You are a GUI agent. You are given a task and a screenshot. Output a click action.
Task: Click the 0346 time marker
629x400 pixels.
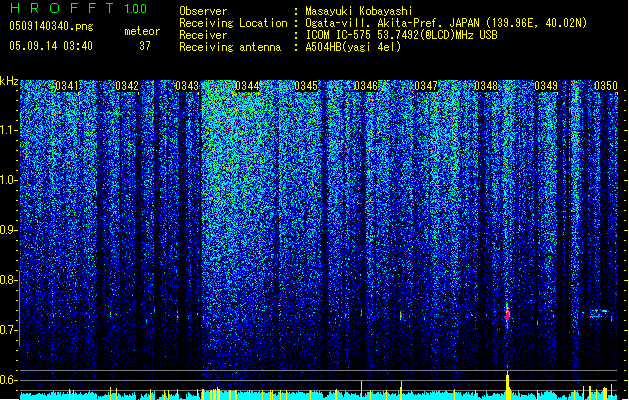coord(366,86)
